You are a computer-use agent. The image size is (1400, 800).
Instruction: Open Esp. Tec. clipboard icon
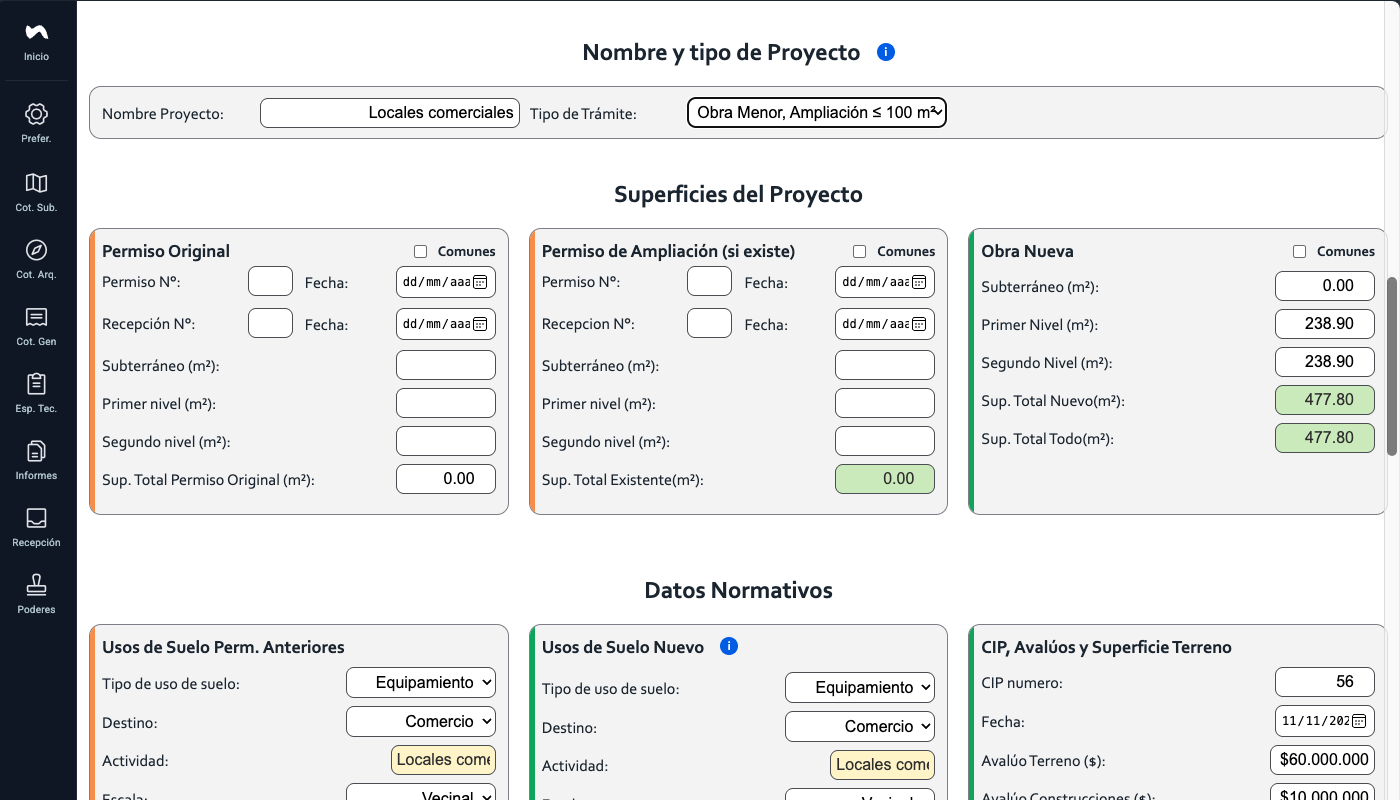point(36,384)
